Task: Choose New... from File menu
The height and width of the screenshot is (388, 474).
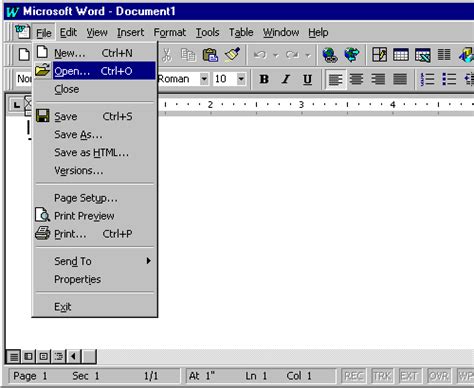Action: coord(94,53)
